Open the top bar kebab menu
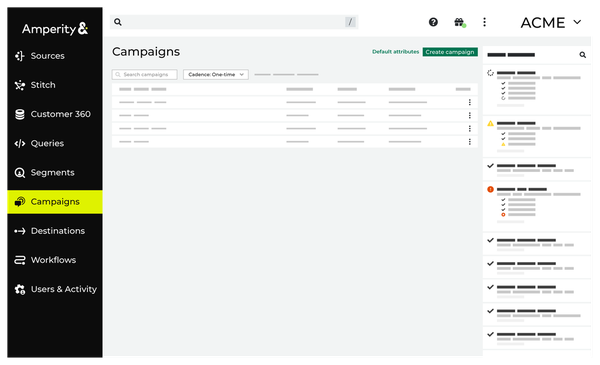Viewport: 600px width, 365px height. pos(484,22)
